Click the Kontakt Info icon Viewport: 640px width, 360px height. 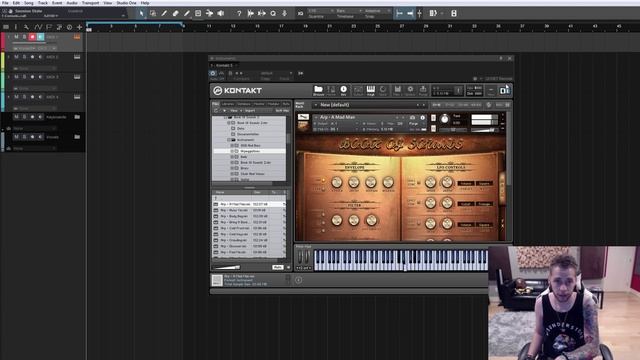coord(343,90)
